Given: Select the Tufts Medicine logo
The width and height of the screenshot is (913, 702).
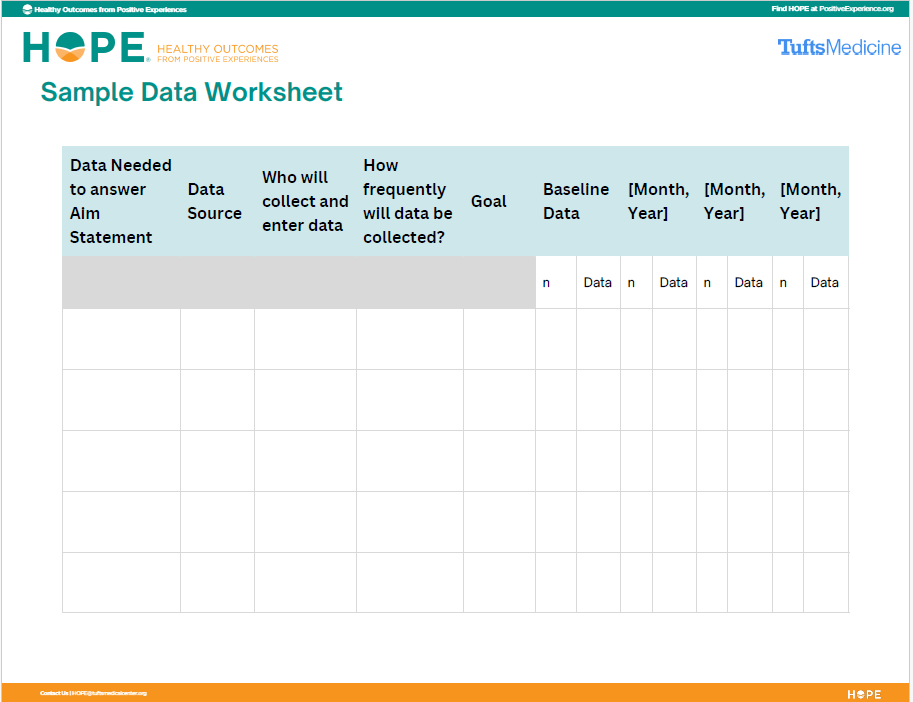Looking at the screenshot, I should (838, 47).
